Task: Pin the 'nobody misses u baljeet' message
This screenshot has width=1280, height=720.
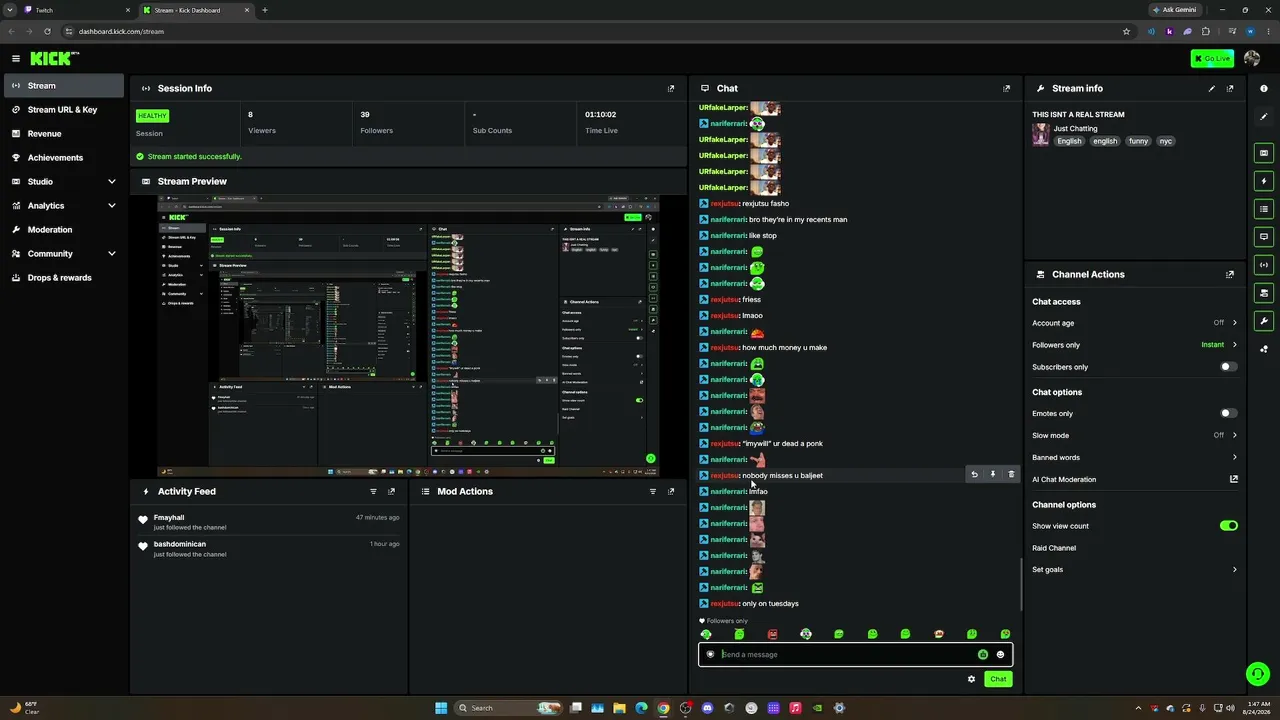Action: (993, 475)
